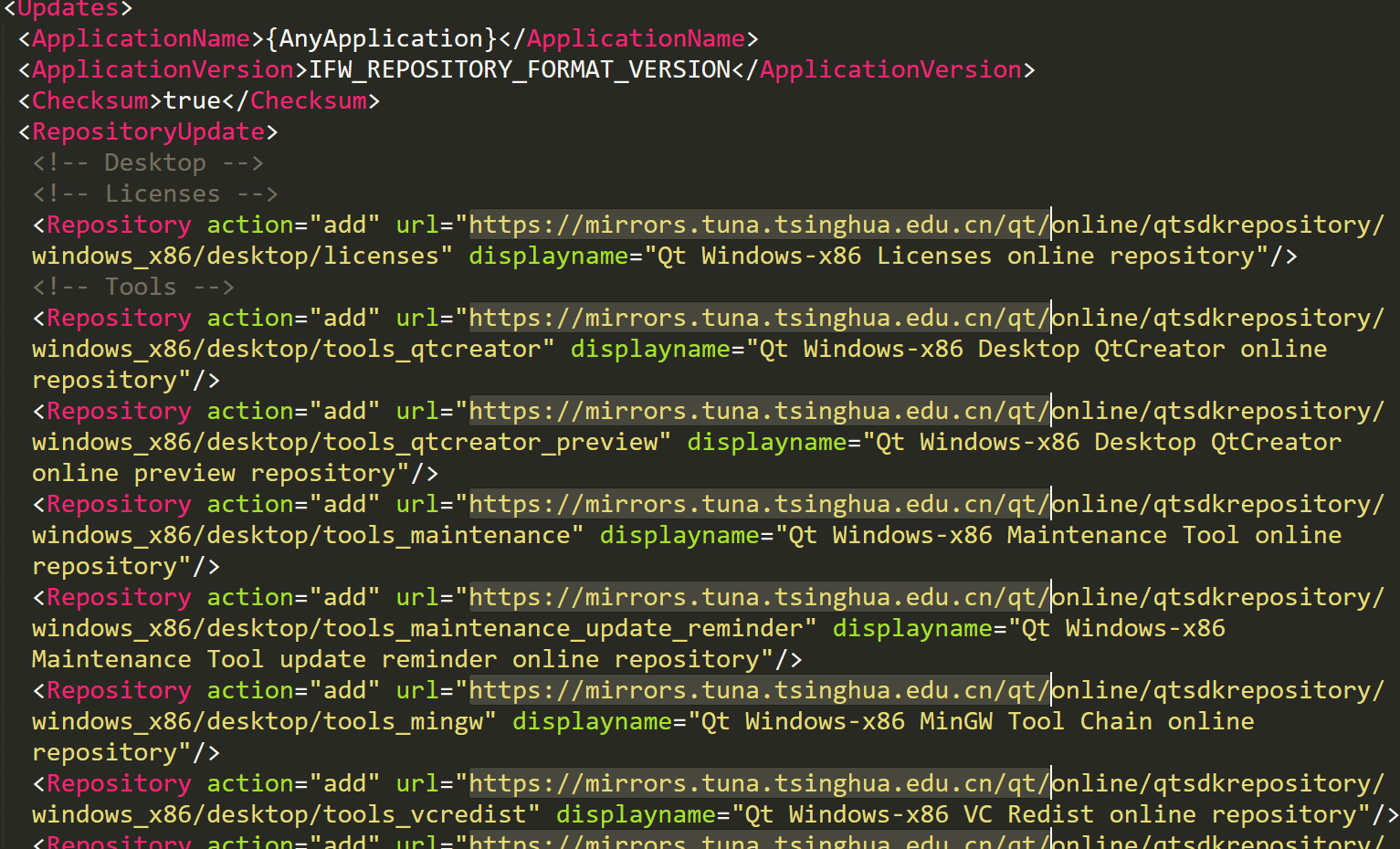
Task: Select the IFW_REPOSITORY_FORMAT_VERSION value
Action: click(520, 69)
